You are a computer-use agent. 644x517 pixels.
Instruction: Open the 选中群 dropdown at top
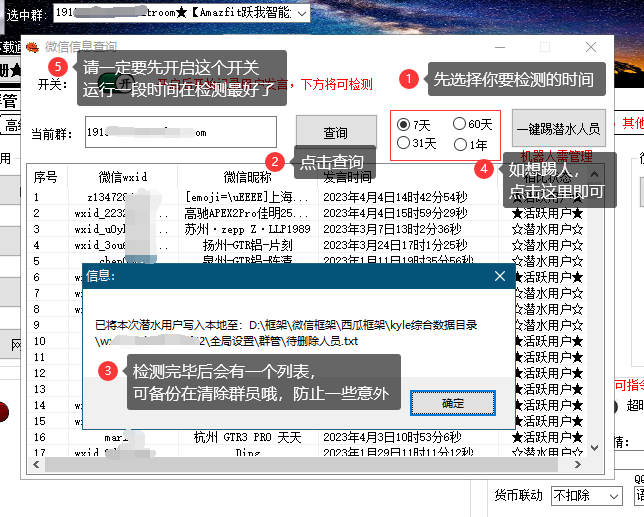302,14
